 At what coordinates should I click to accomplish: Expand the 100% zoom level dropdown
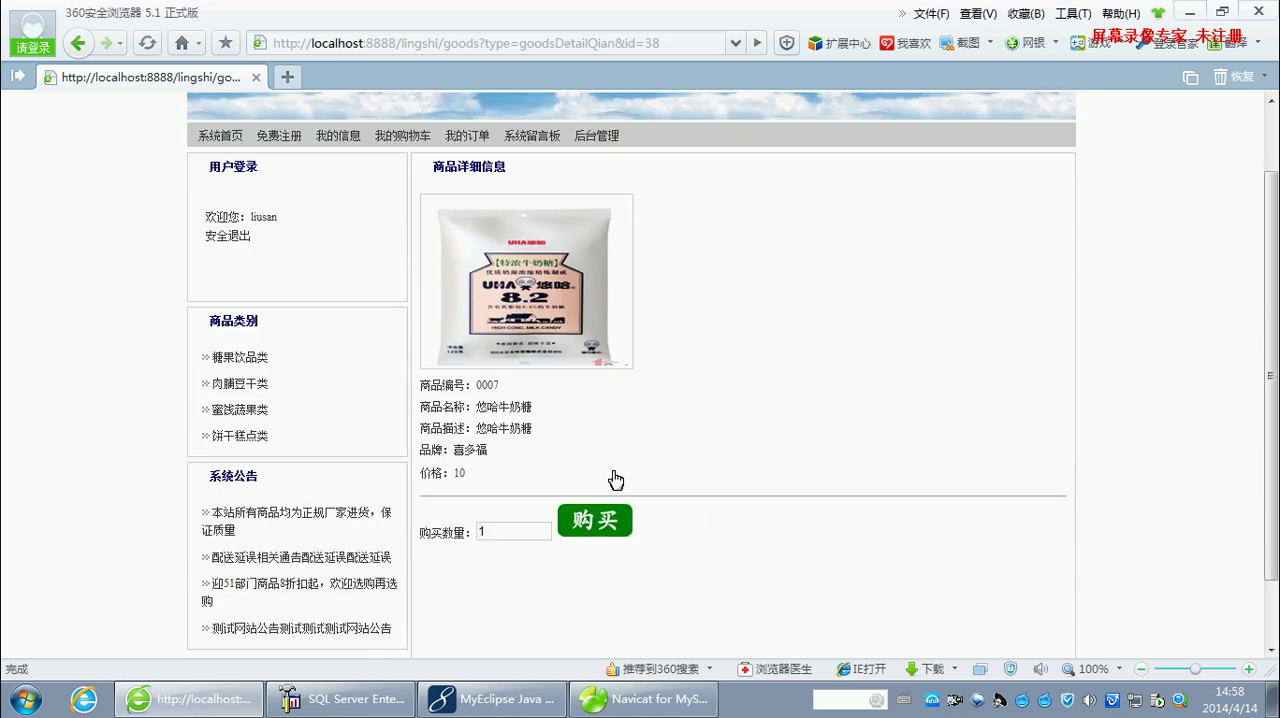(1119, 669)
